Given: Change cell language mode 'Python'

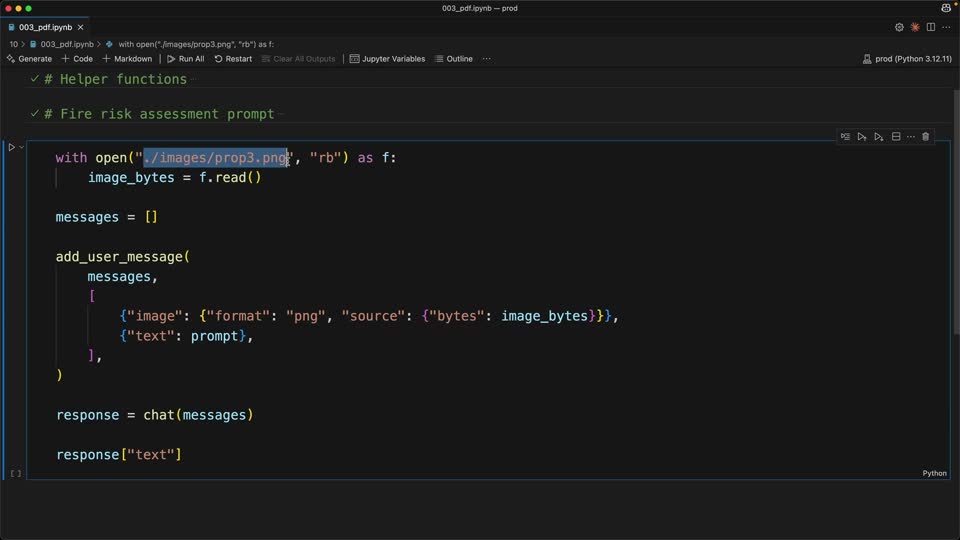Looking at the screenshot, I should [x=934, y=473].
